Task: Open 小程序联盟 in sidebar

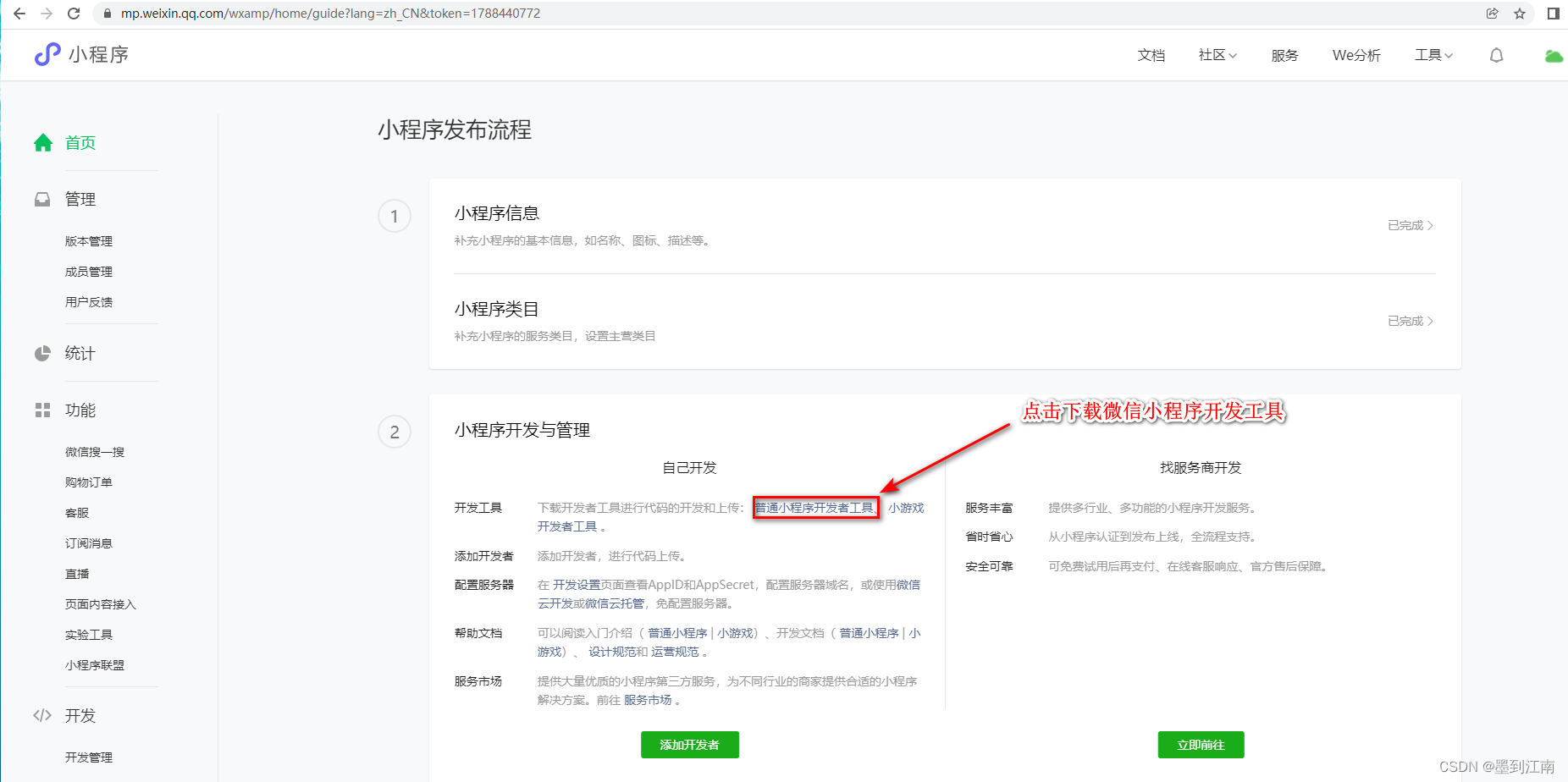Action: (95, 665)
